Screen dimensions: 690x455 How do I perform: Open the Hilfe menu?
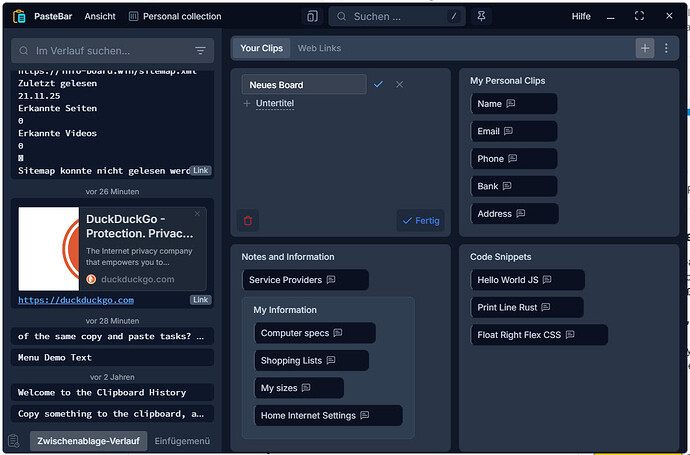point(581,17)
